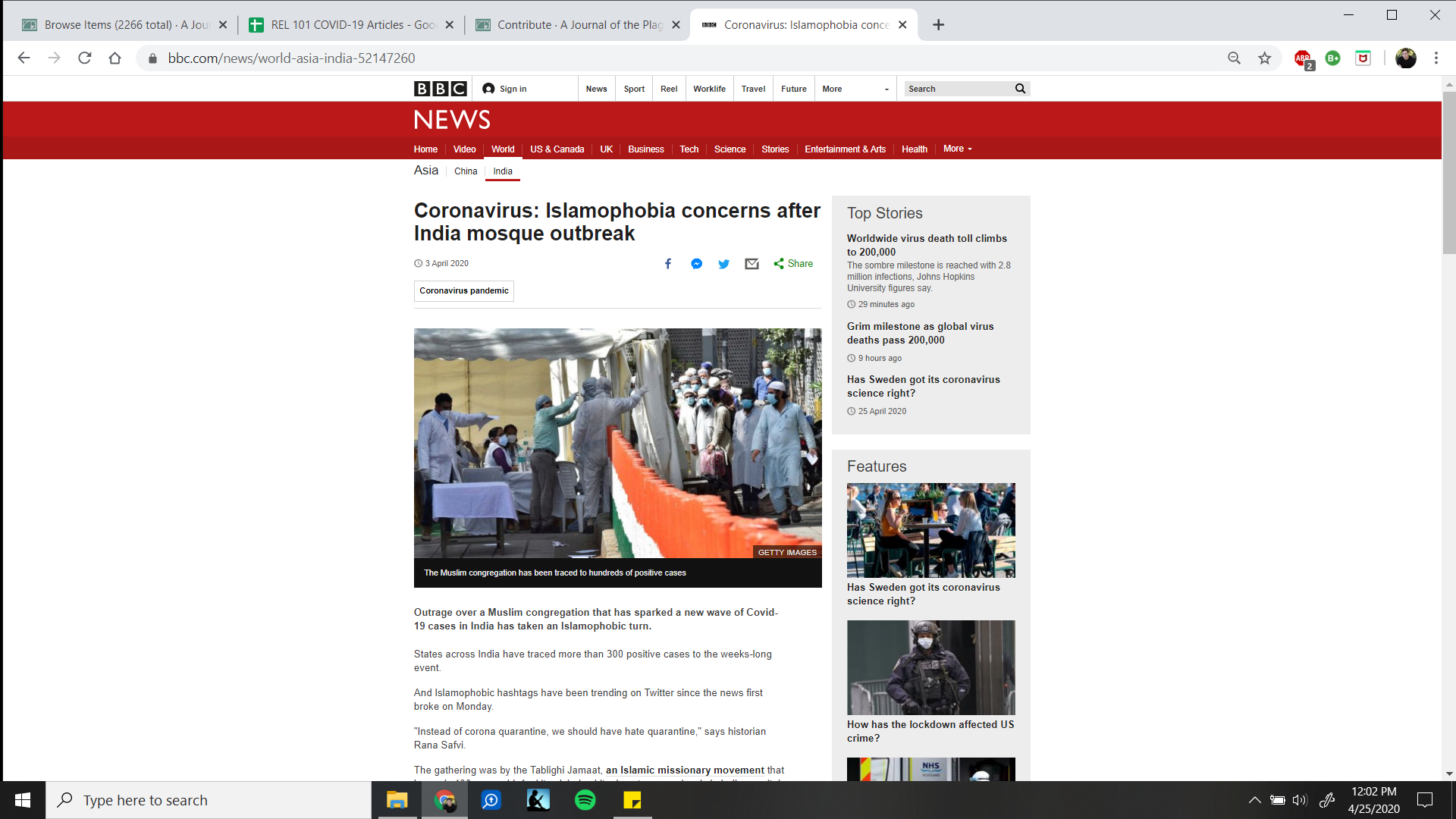Email this article using envelope icon
Viewport: 1456px width, 819px height.
click(x=752, y=264)
